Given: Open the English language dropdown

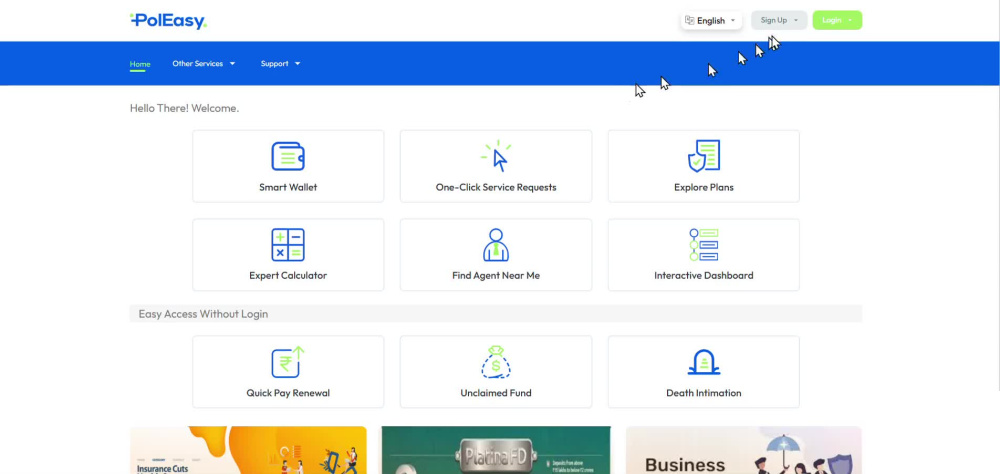Looking at the screenshot, I should click(711, 20).
